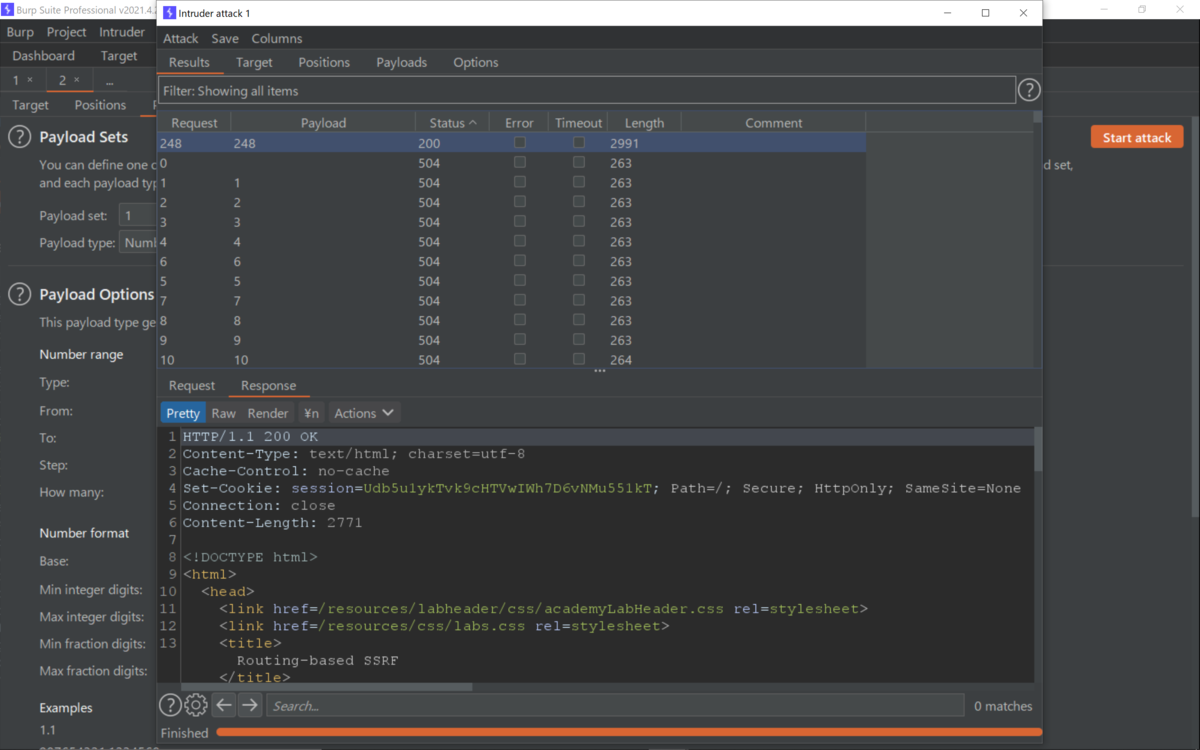Open Burp menu in main window
The height and width of the screenshot is (750, 1200).
(x=20, y=32)
